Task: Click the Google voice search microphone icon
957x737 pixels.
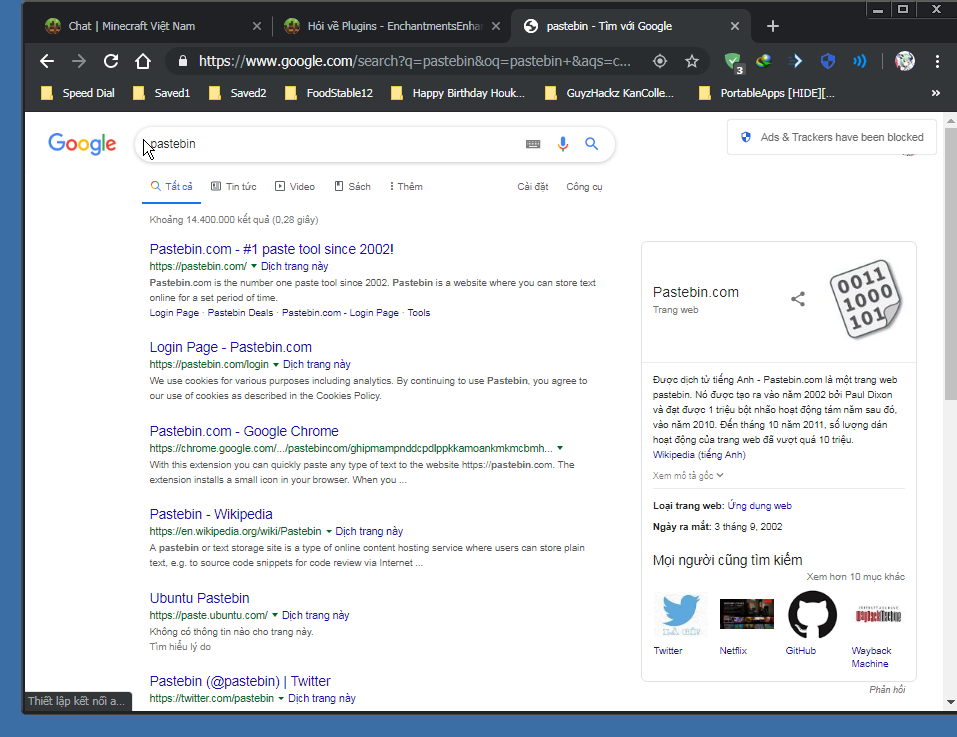Action: pyautogui.click(x=562, y=144)
